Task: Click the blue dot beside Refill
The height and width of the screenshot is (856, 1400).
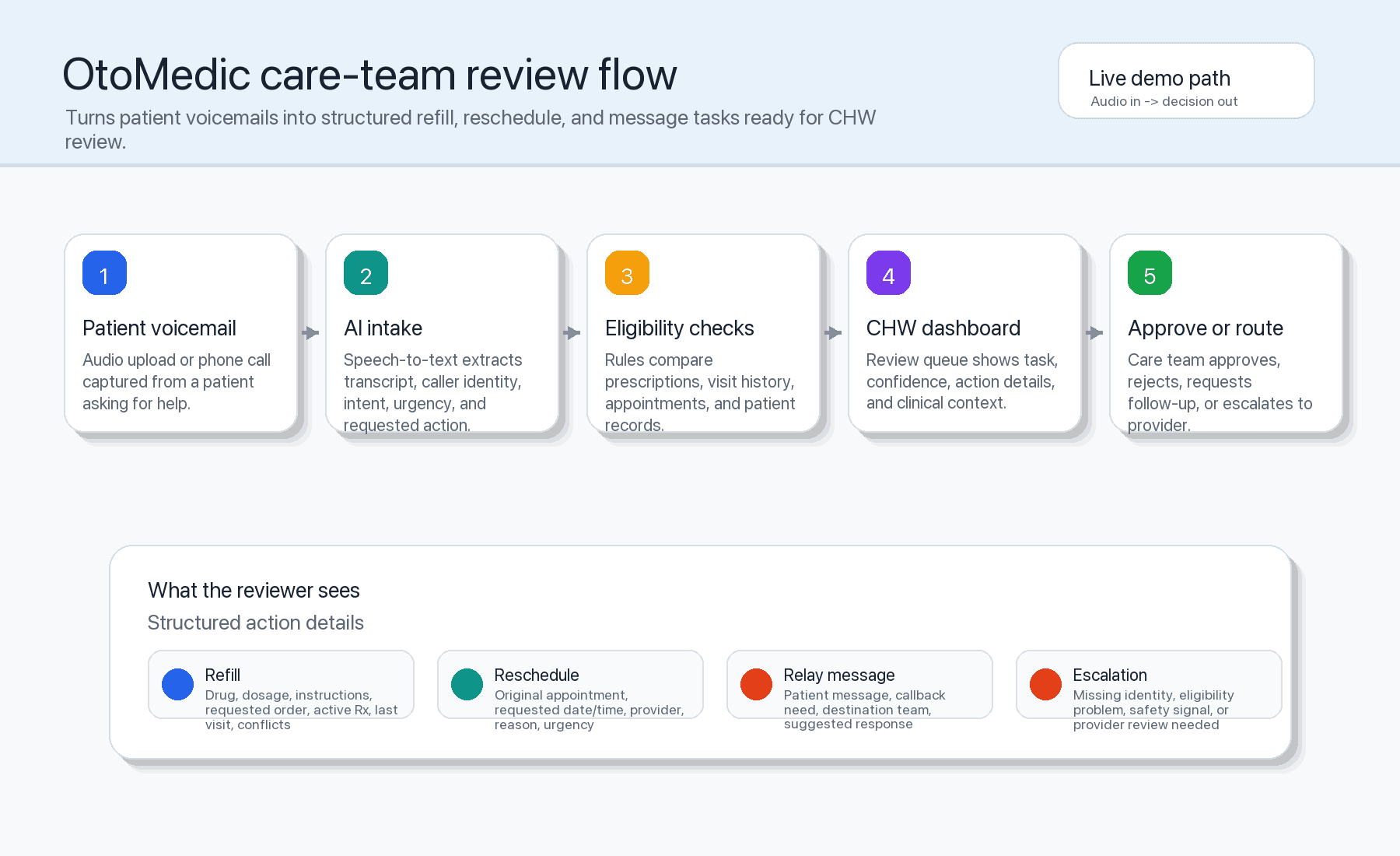Action: [x=177, y=684]
